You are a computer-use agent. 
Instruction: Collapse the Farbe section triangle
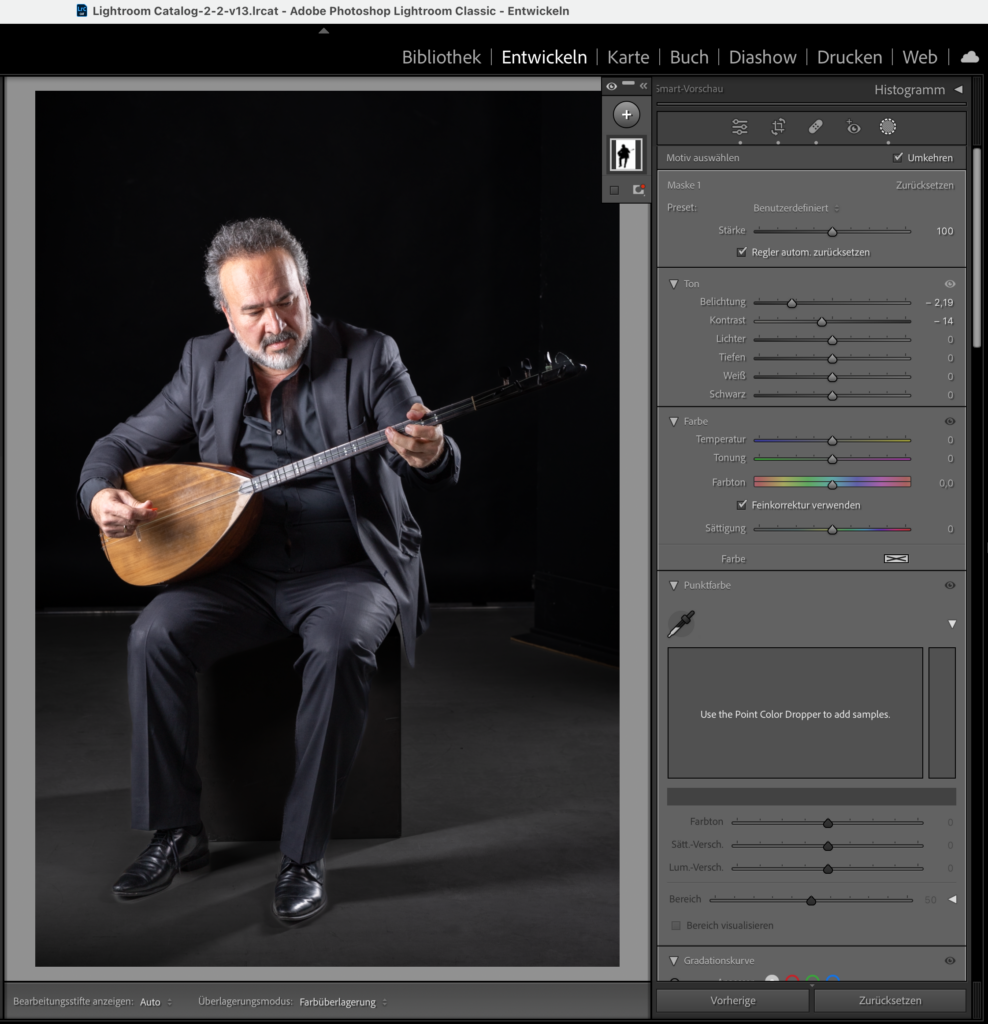pos(673,421)
